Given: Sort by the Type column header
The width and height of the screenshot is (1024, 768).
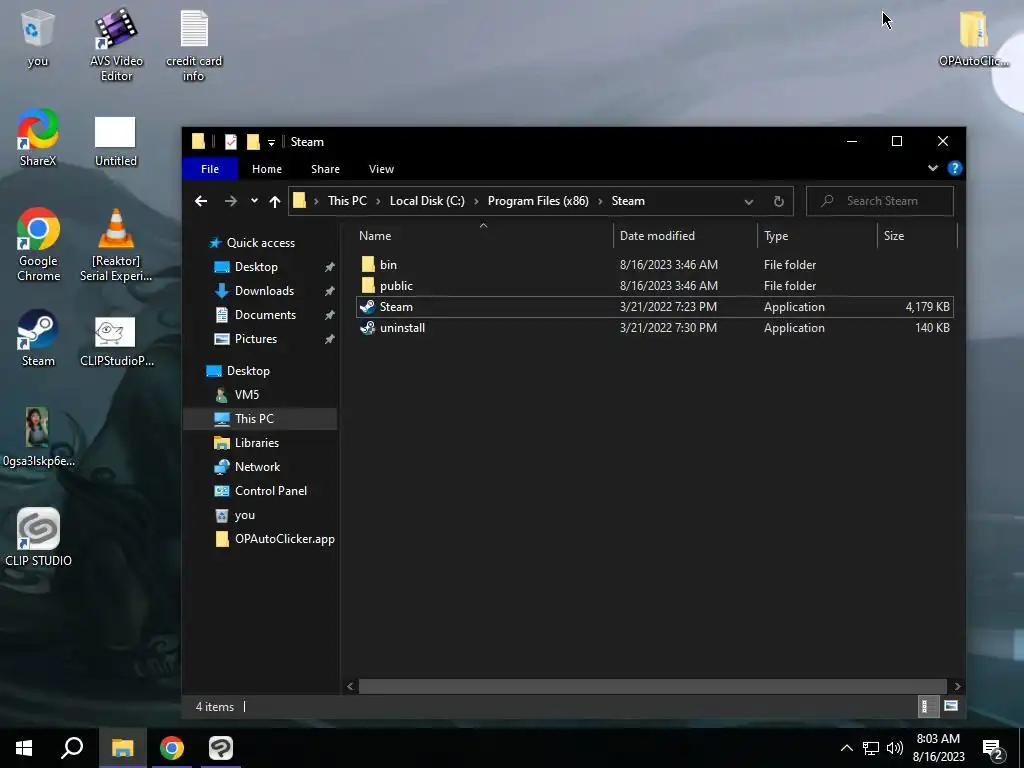Looking at the screenshot, I should [817, 236].
